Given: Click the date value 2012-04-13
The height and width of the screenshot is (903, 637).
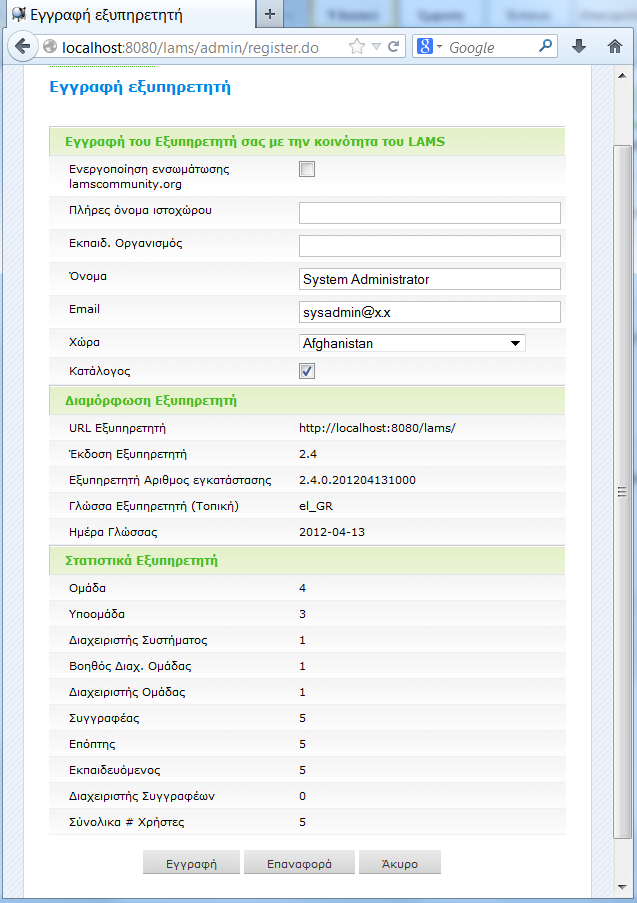Looking at the screenshot, I should tap(332, 532).
